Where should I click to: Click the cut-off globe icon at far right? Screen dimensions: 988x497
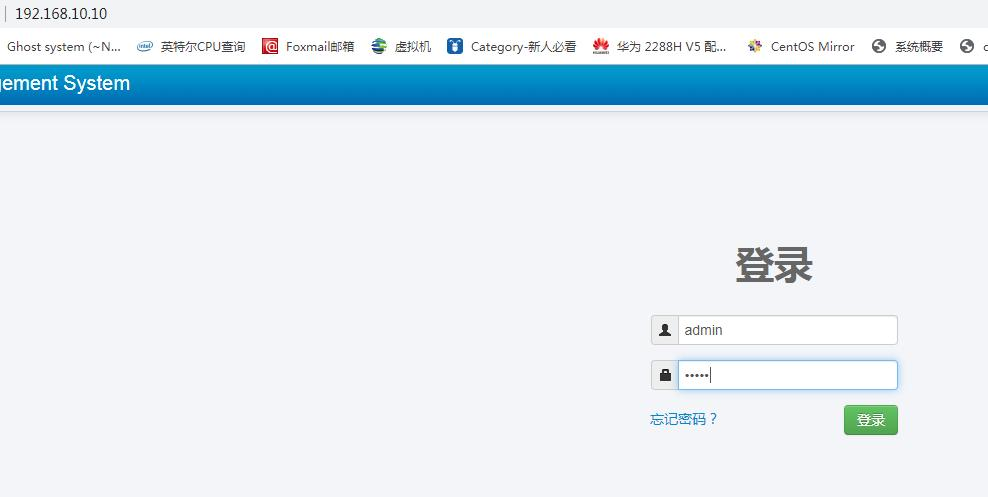(966, 46)
